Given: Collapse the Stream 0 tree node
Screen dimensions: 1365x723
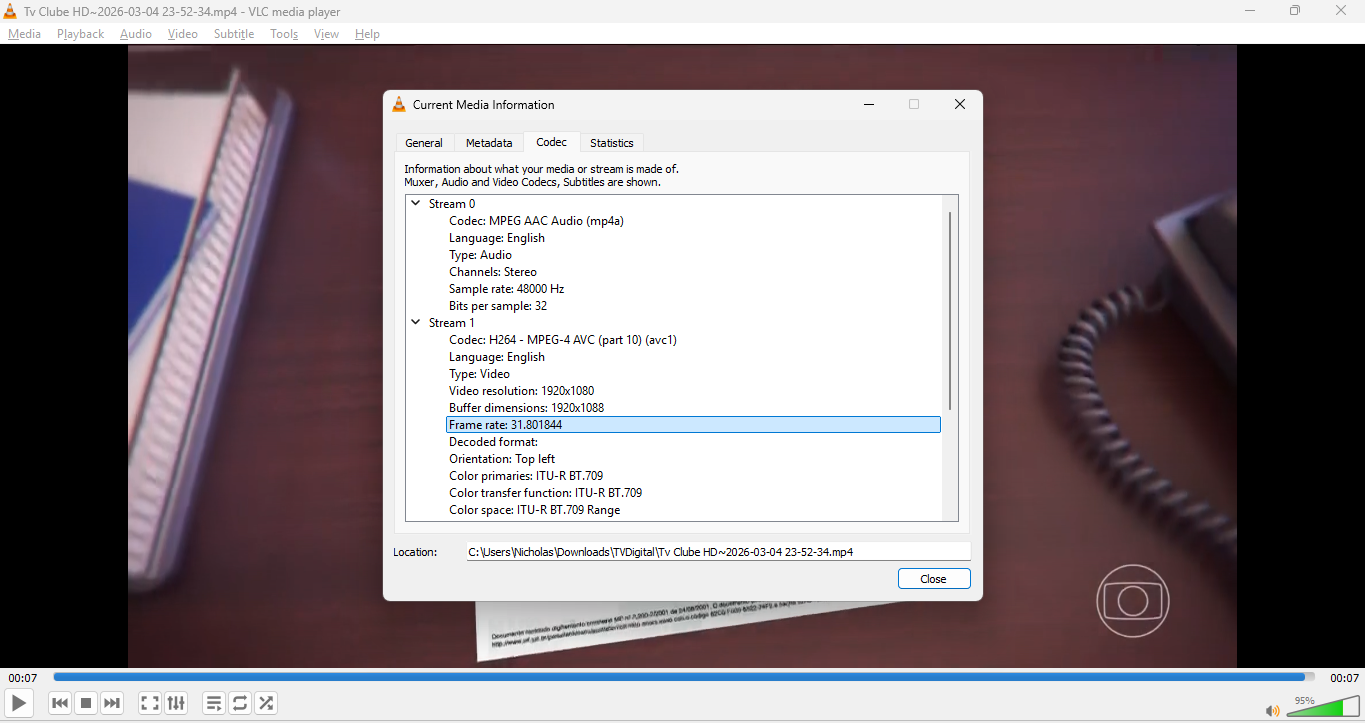Looking at the screenshot, I should tap(416, 203).
